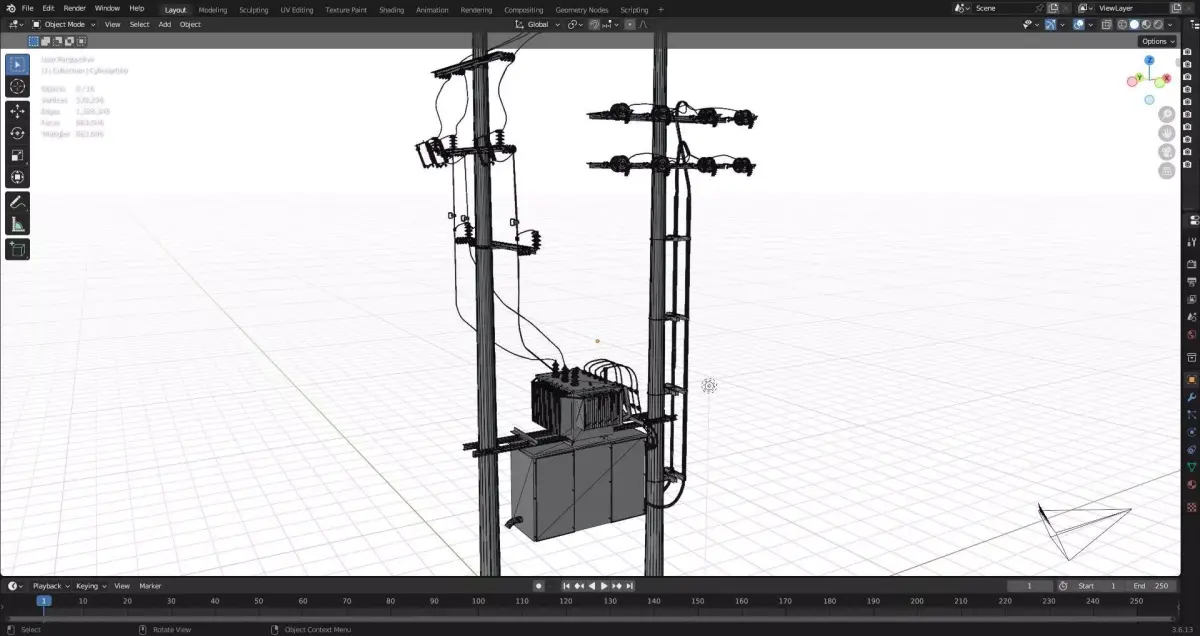
Task: Click the zoom magnifier viewport gizmo
Action: [1167, 115]
